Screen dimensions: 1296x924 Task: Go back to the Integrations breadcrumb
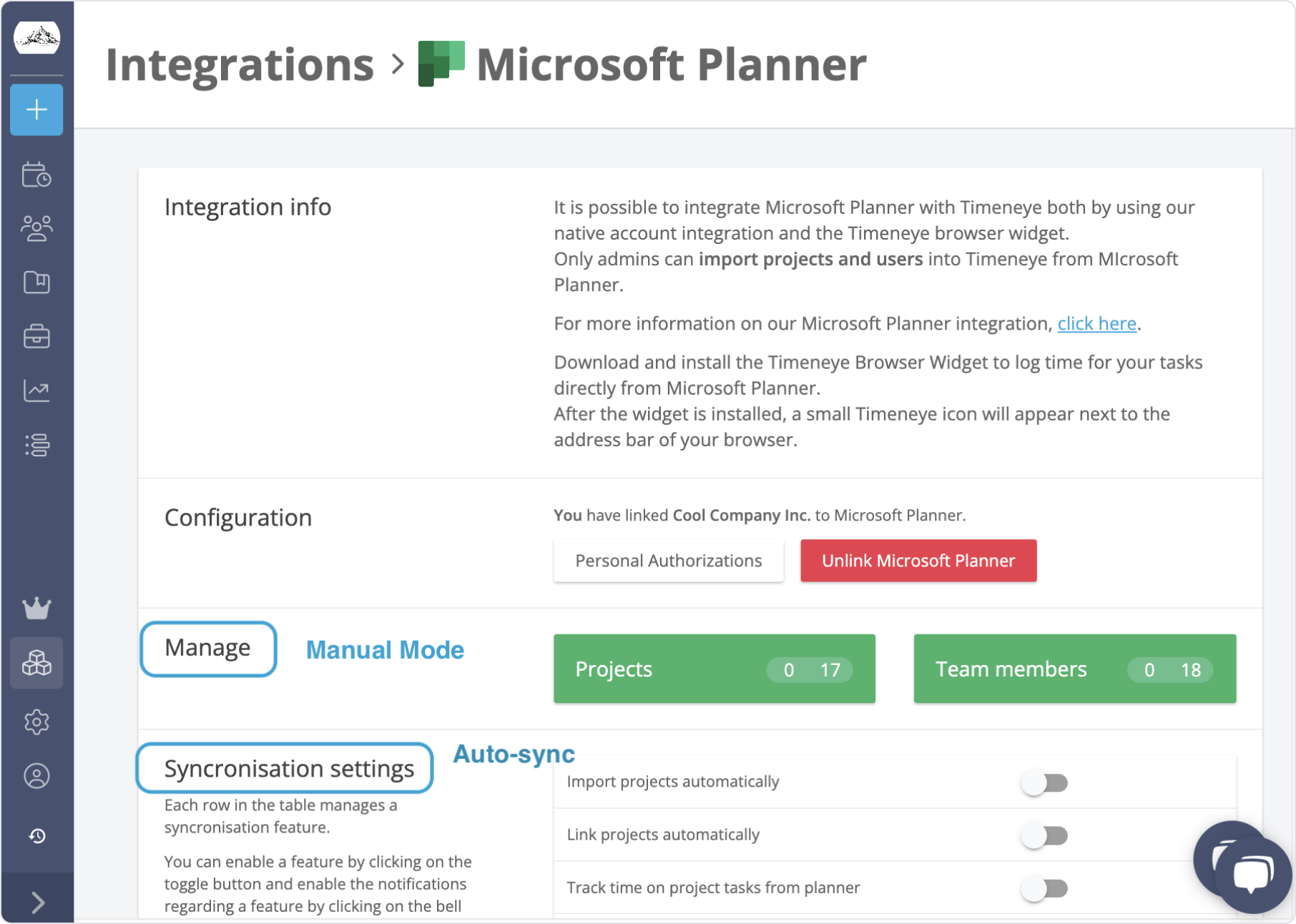[x=239, y=64]
